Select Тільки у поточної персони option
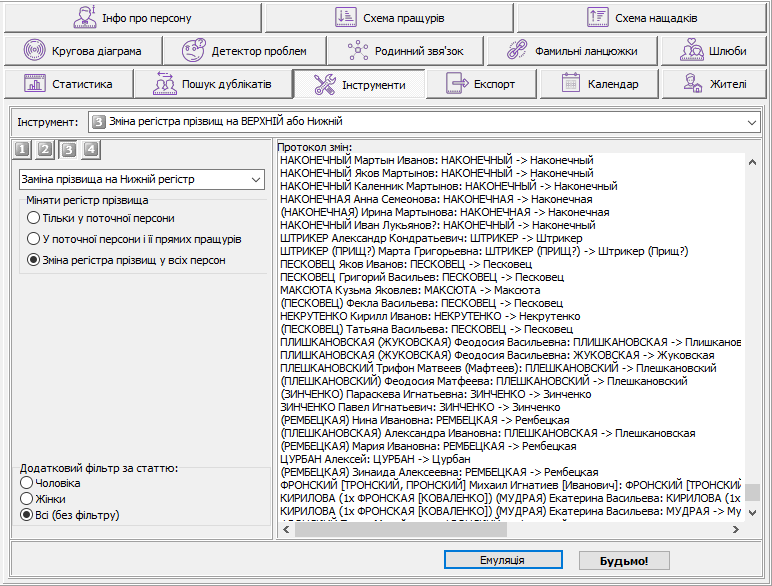This screenshot has width=772, height=586. point(34,218)
